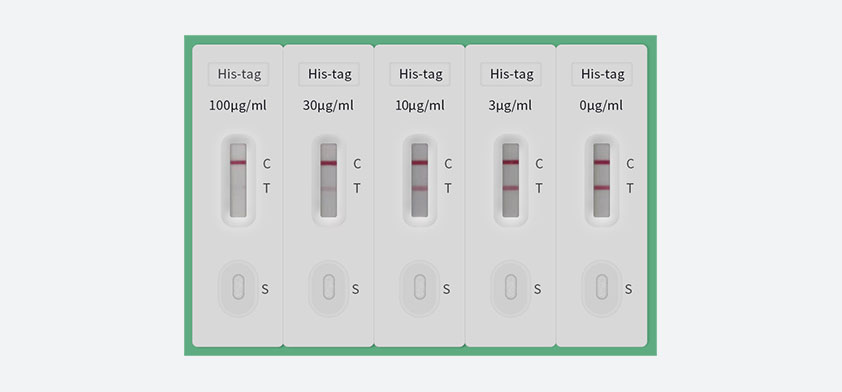Click the control line on the 100µg/ml strip
This screenshot has height=392, width=842.
click(238, 162)
